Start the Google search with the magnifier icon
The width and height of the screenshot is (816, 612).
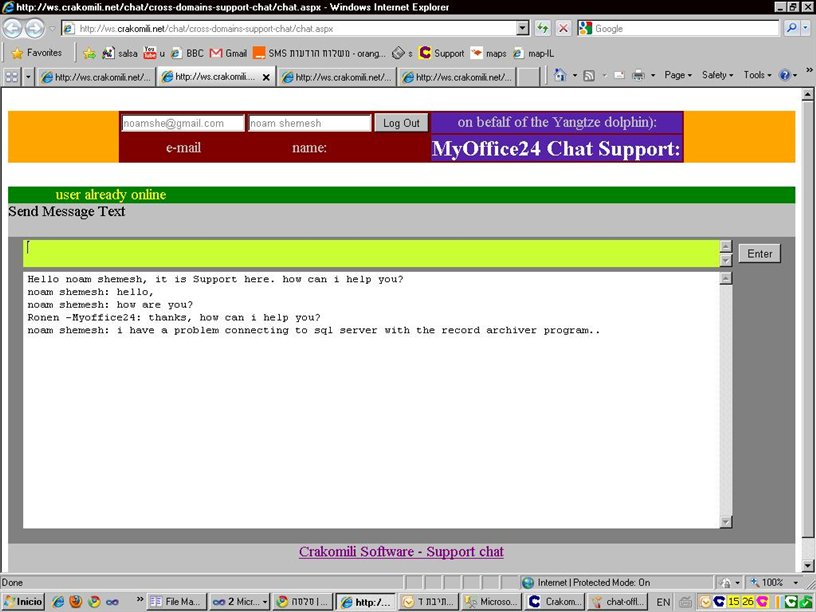coord(792,28)
